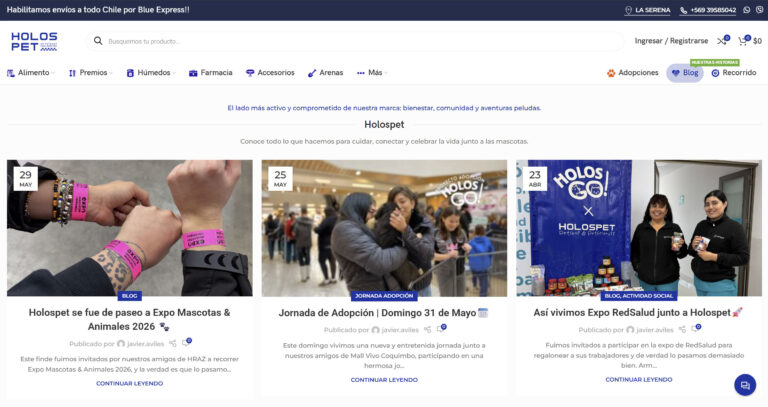The height and width of the screenshot is (407, 768).
Task: Click Continuar Leyendo under Expo Mascotas post
Action: coord(129,383)
